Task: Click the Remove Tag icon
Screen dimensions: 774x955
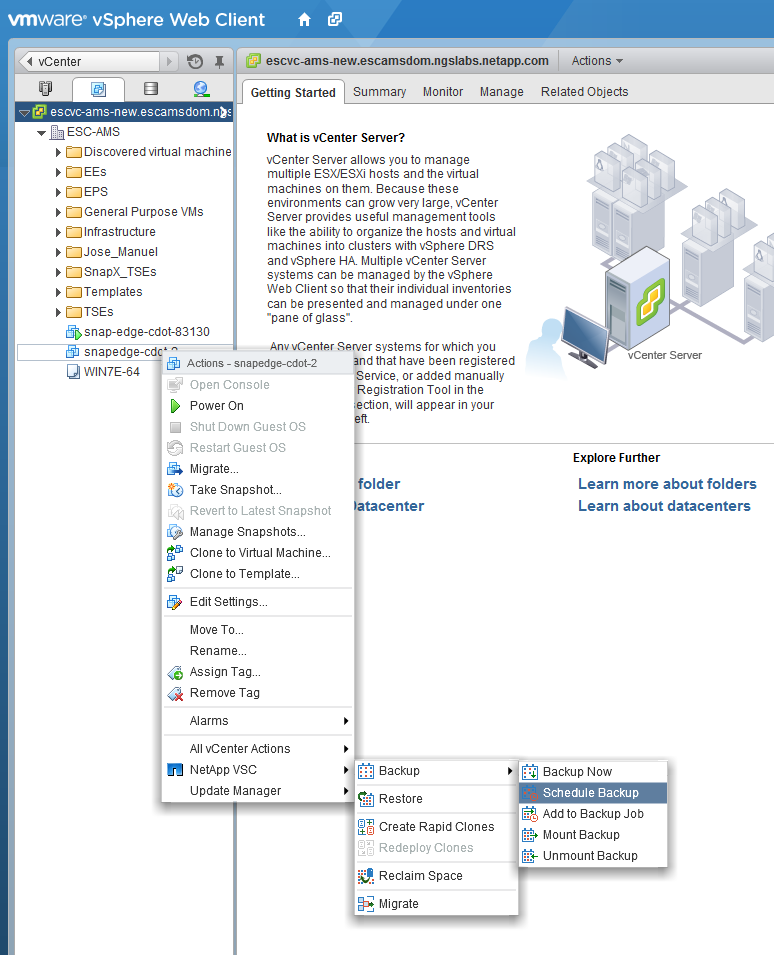Action: click(175, 693)
